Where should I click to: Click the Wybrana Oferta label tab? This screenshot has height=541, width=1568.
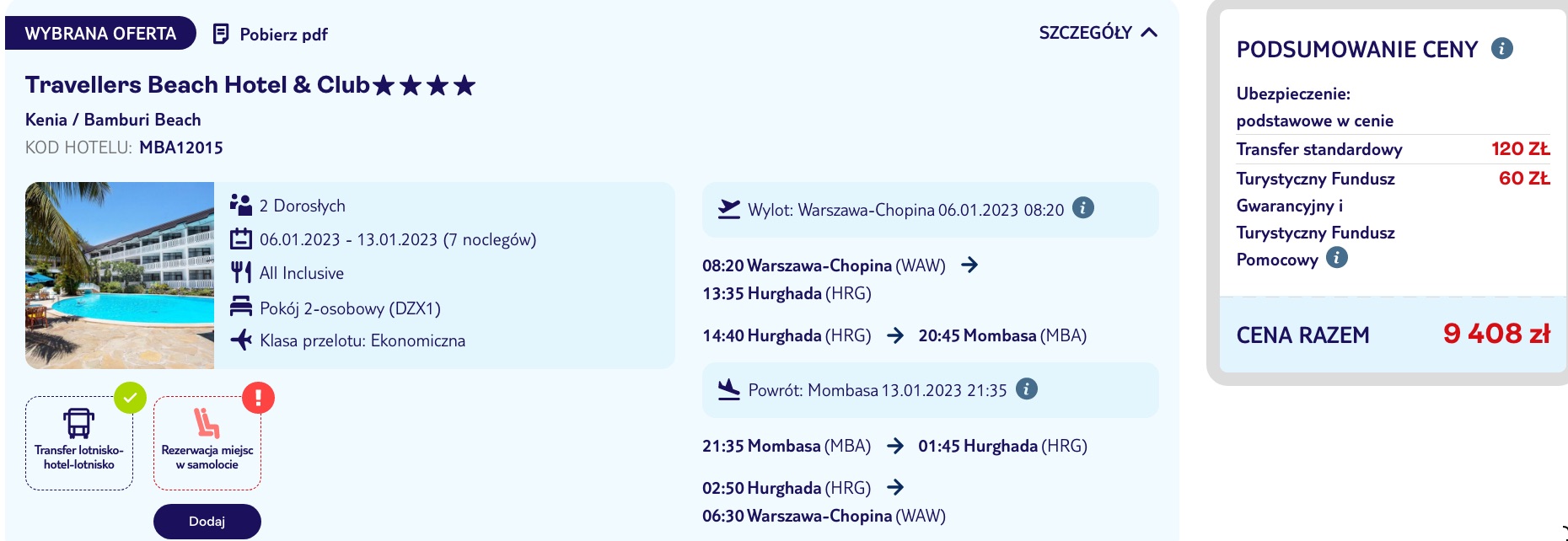coord(100,34)
